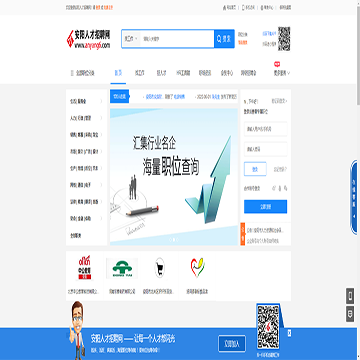
Task: Open the red heart company logo
Action: click(197, 268)
